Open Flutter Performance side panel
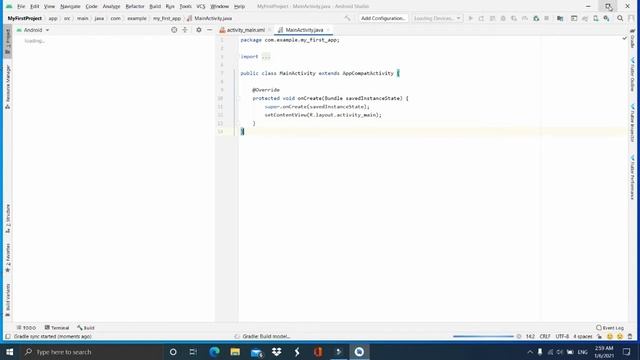 pyautogui.click(x=633, y=178)
